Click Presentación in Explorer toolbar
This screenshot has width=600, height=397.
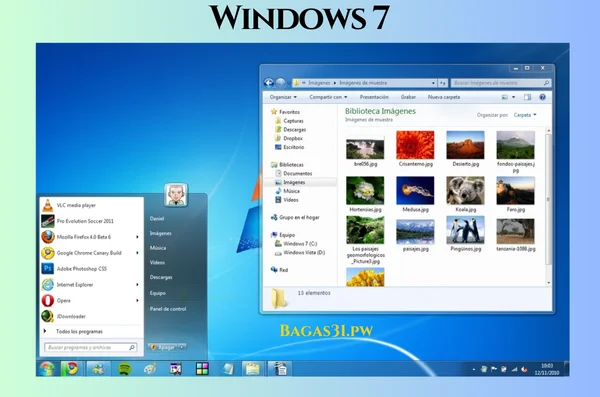coord(374,97)
